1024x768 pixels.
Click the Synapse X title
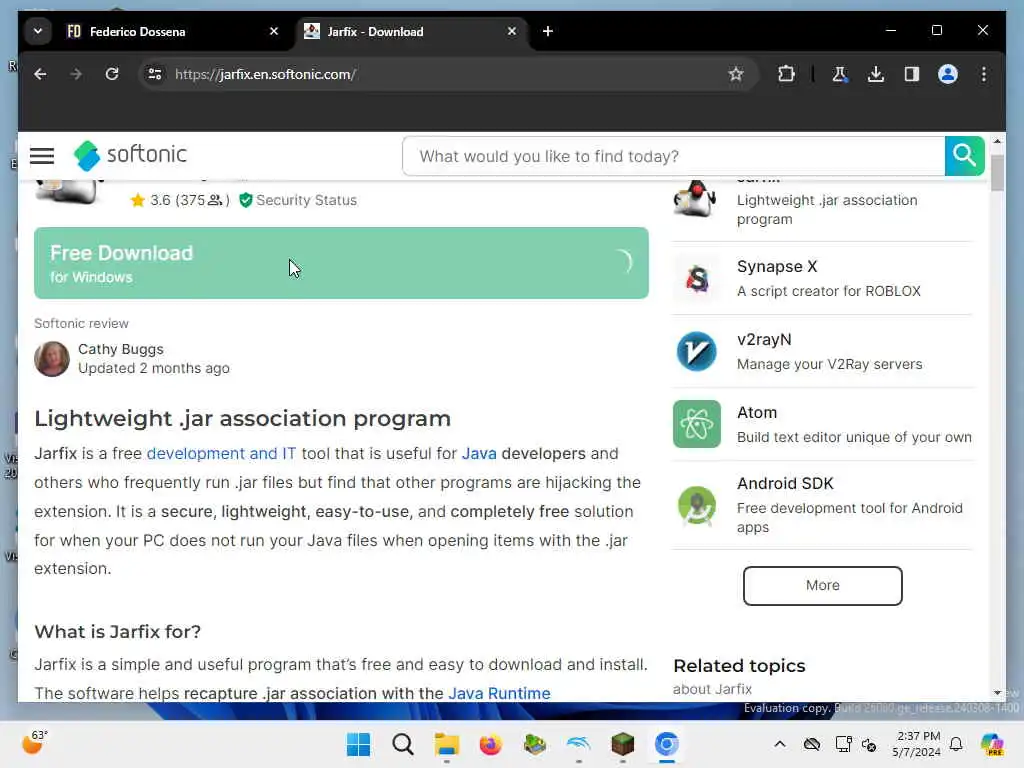pyautogui.click(x=777, y=266)
